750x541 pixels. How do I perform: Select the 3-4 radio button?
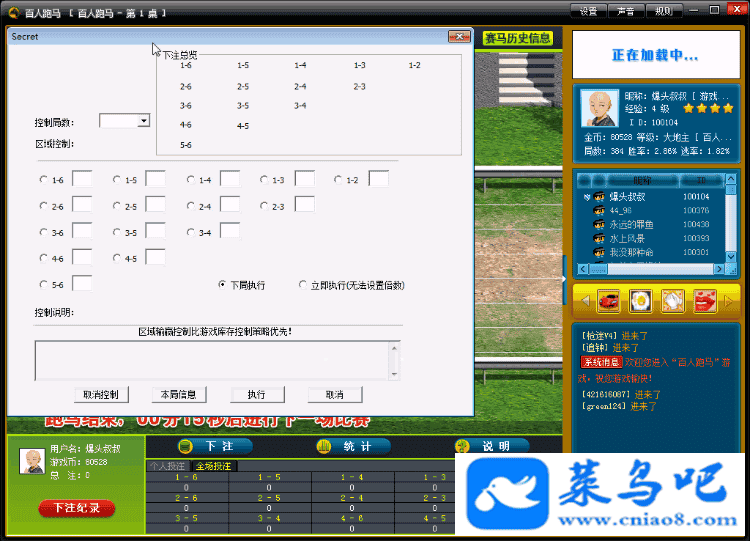[191, 232]
